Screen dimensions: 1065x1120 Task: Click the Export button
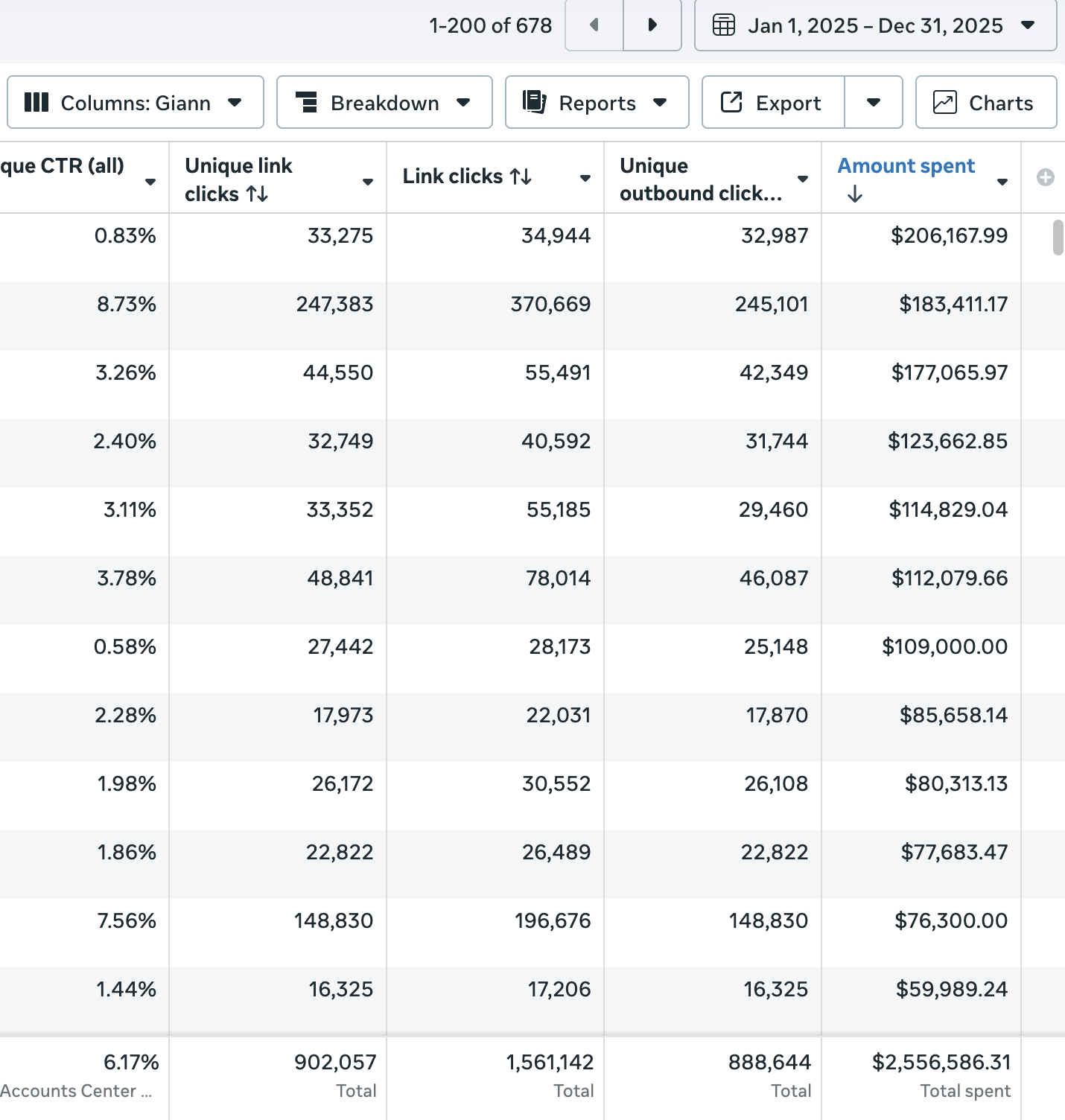(x=774, y=102)
